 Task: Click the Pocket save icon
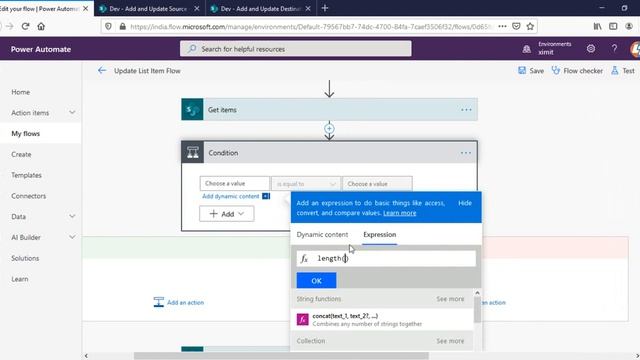point(516,27)
